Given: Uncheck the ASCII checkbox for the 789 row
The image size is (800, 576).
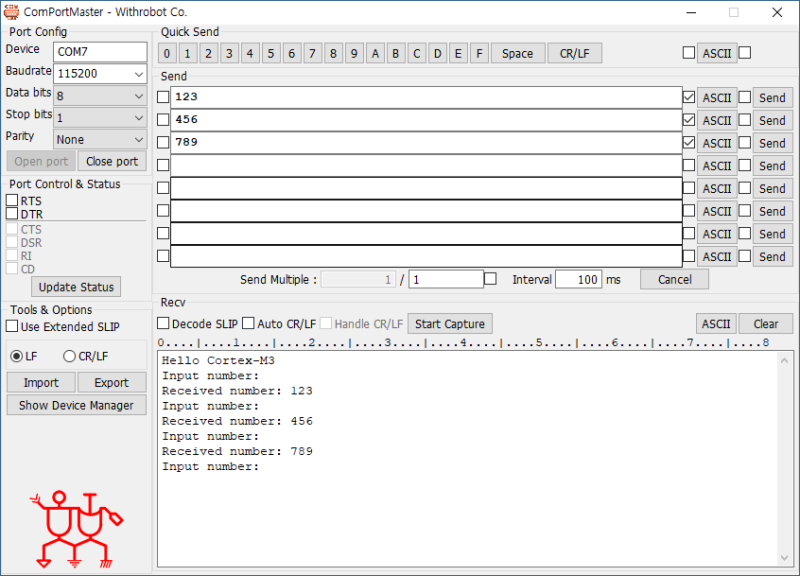Looking at the screenshot, I should pos(689,142).
